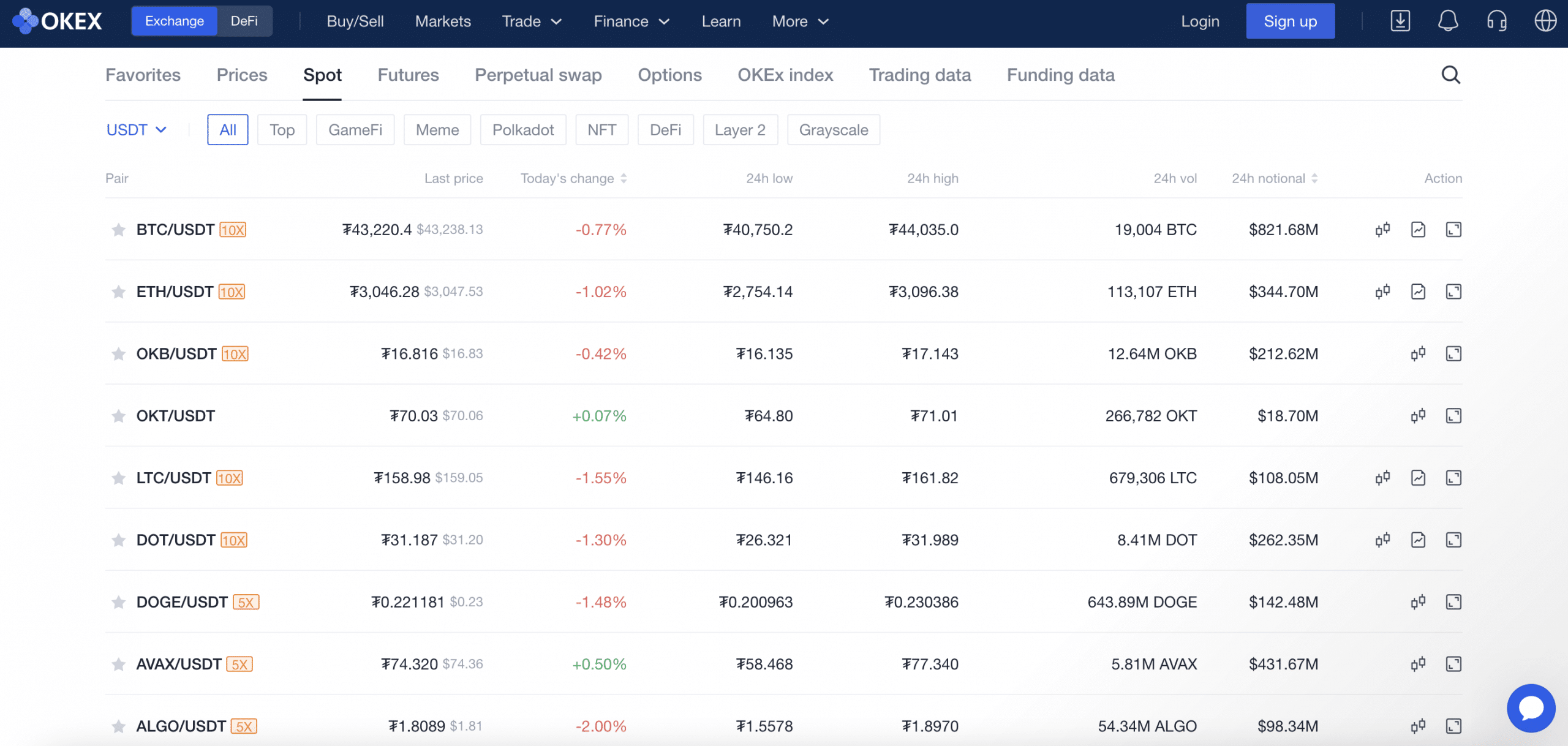Open ALGO/USDT candlestick trade icon

tap(1418, 726)
